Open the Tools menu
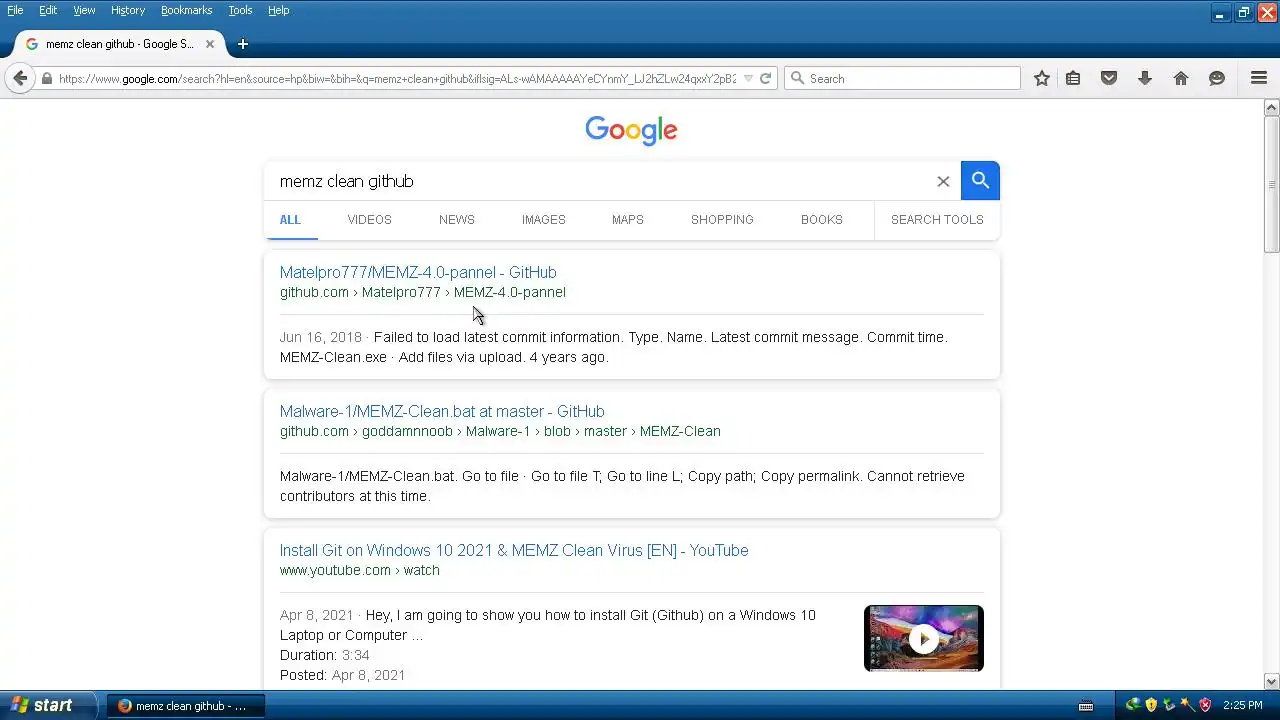This screenshot has height=720, width=1280. [x=240, y=10]
